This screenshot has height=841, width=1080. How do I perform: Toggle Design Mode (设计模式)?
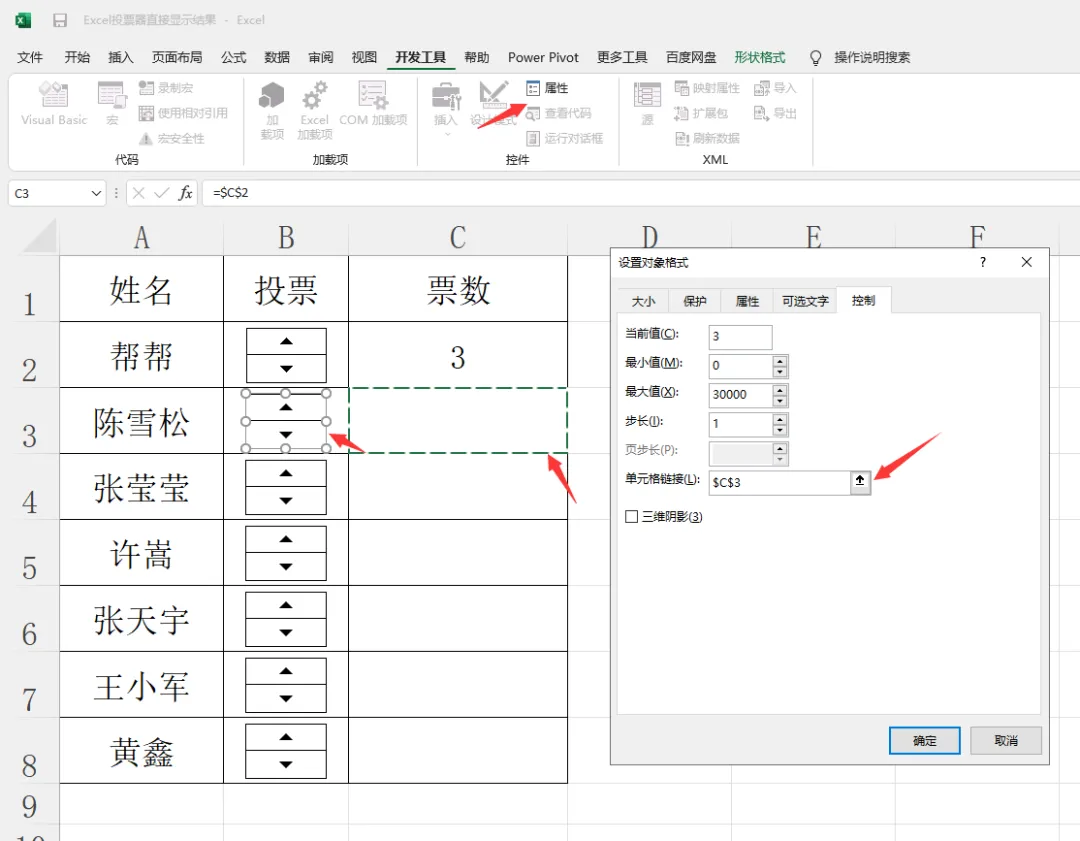click(494, 104)
